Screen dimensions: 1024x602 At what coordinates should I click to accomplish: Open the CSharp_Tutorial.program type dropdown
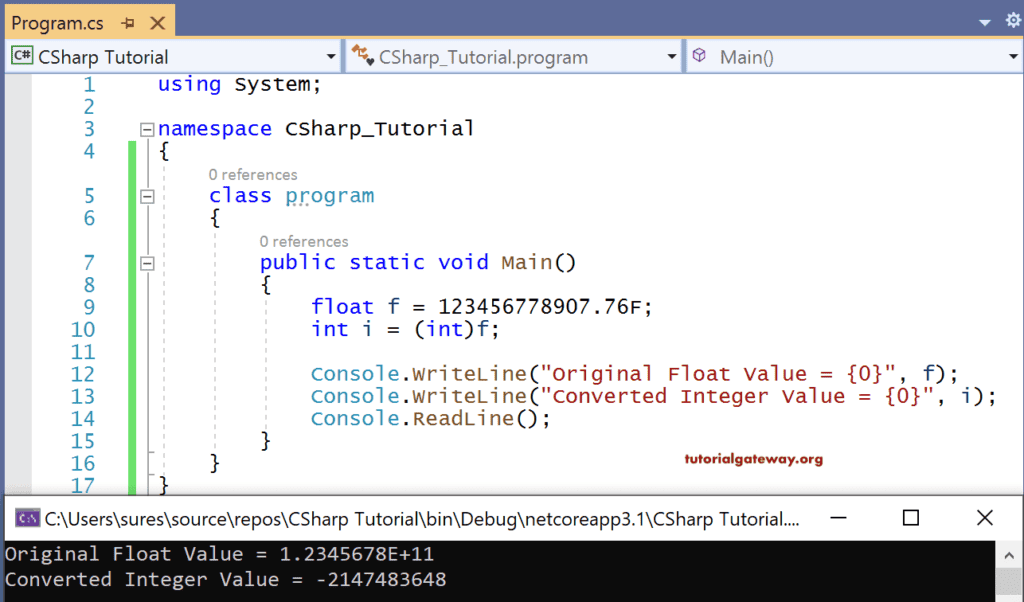671,56
